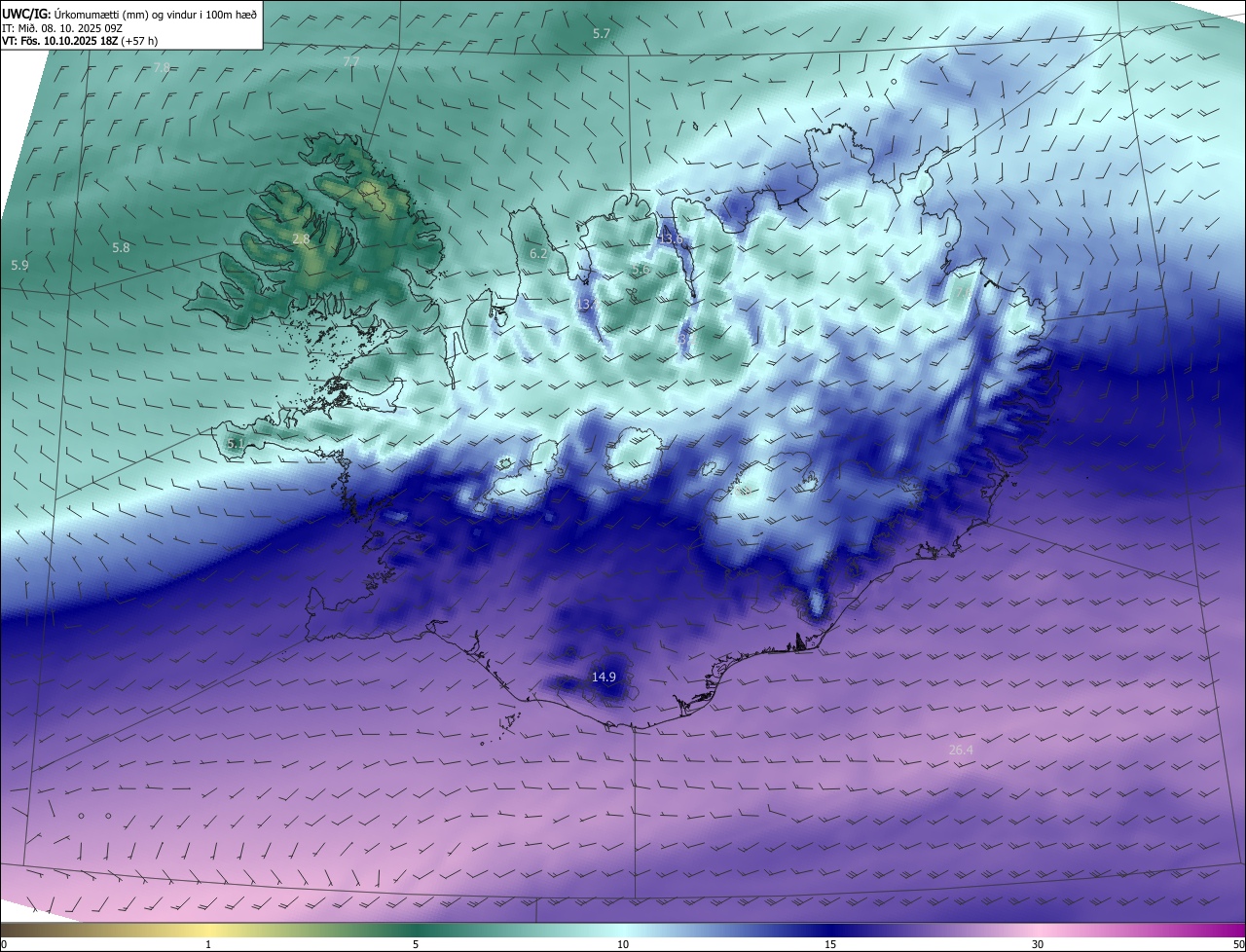Click the 26.4 precipitation value label

961,750
